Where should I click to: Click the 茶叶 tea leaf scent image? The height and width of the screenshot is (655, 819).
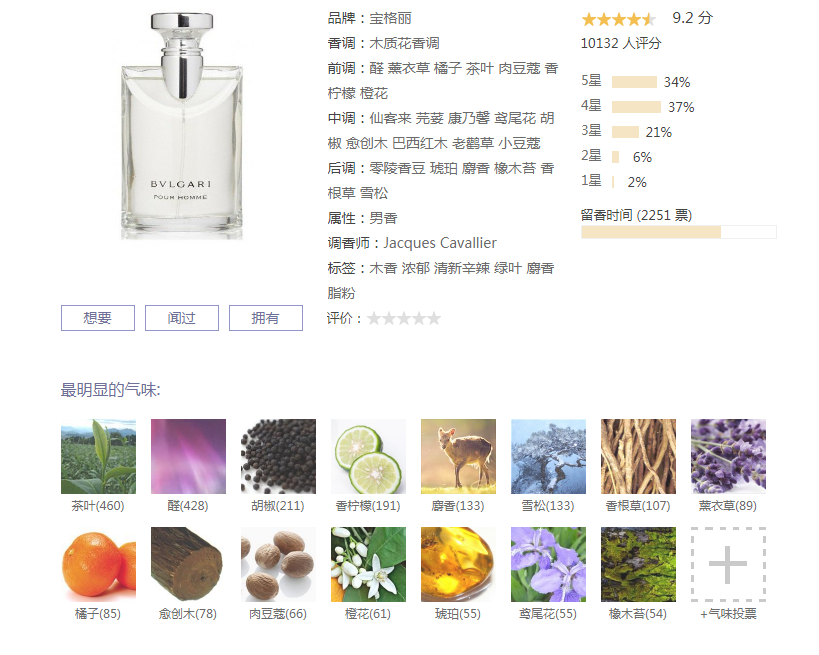(x=98, y=456)
